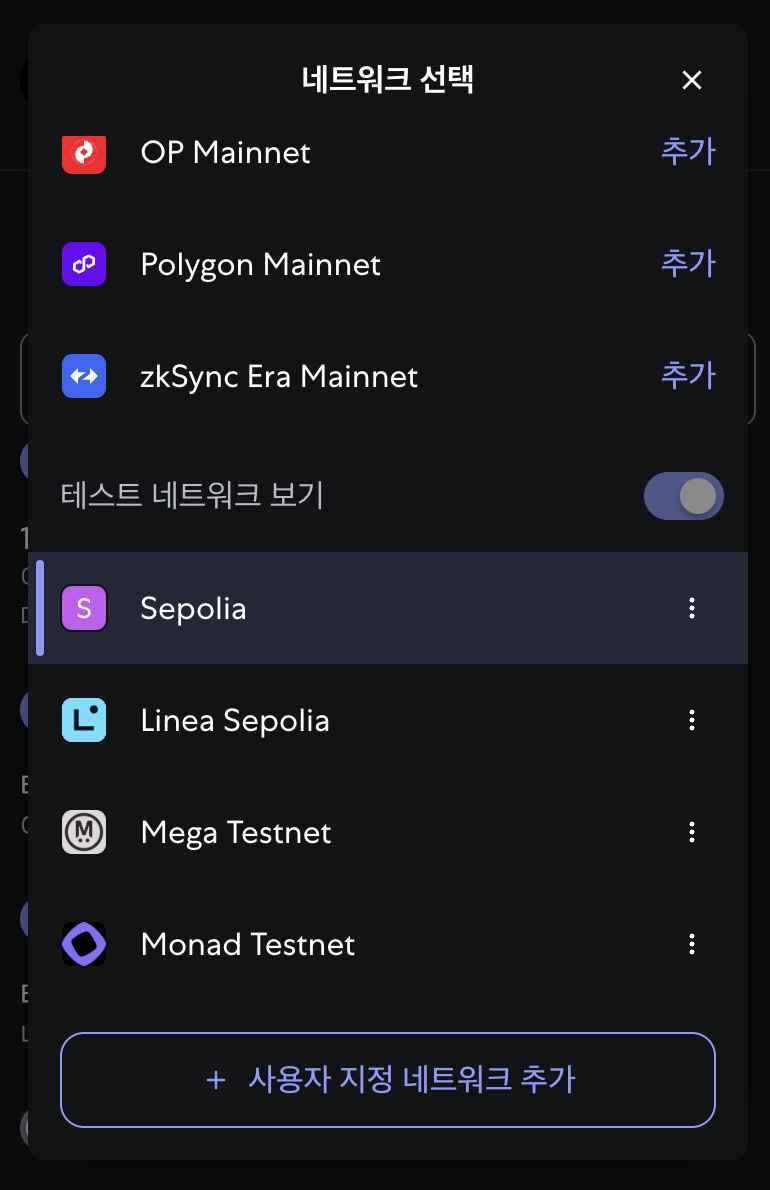
Task: Click the Monad Testnet diamond icon
Action: [x=84, y=944]
